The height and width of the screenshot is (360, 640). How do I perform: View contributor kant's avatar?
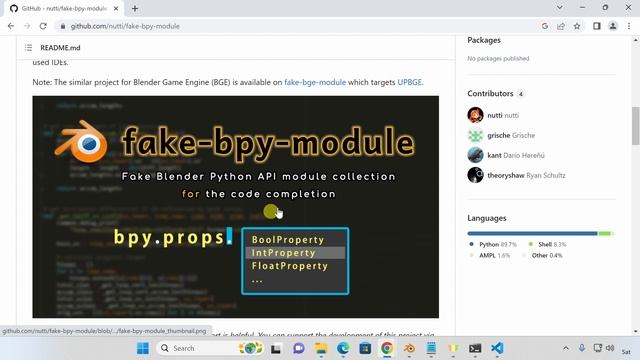(475, 155)
